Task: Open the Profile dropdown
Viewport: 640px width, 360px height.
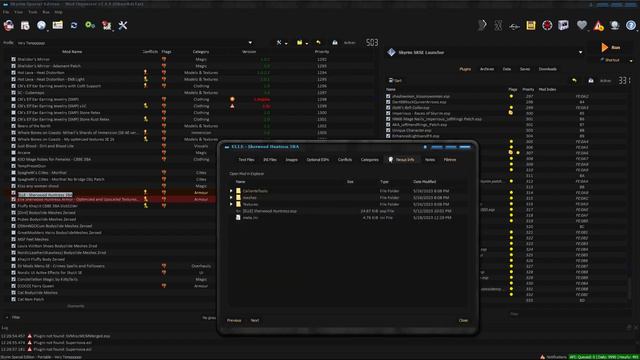Action: pyautogui.click(x=135, y=43)
